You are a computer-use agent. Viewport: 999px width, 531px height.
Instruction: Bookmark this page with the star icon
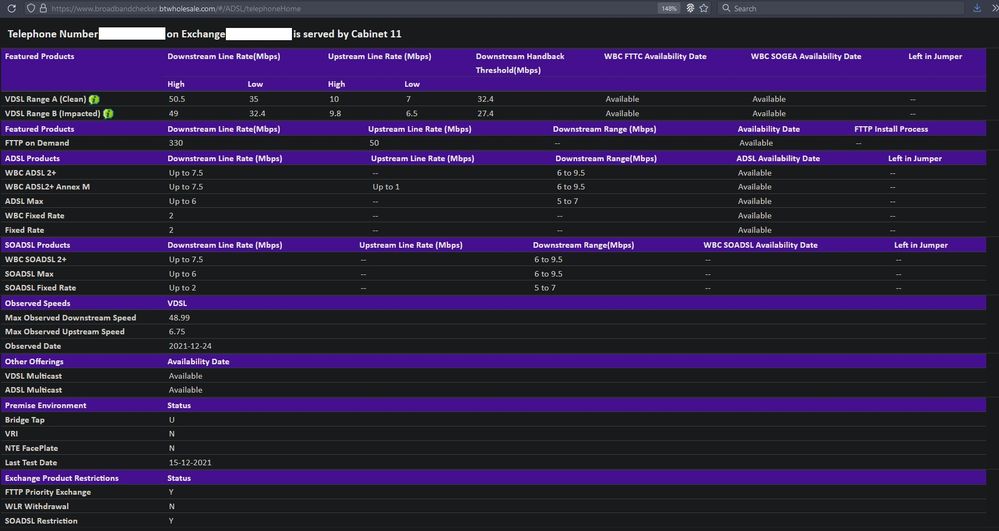[x=703, y=8]
